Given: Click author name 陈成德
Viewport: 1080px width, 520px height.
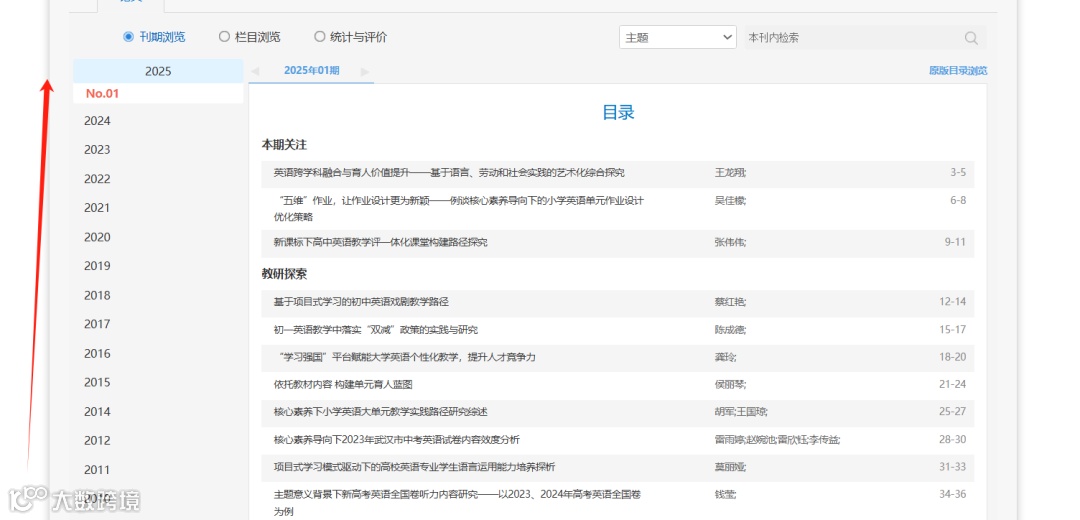Looking at the screenshot, I should pyautogui.click(x=730, y=329).
